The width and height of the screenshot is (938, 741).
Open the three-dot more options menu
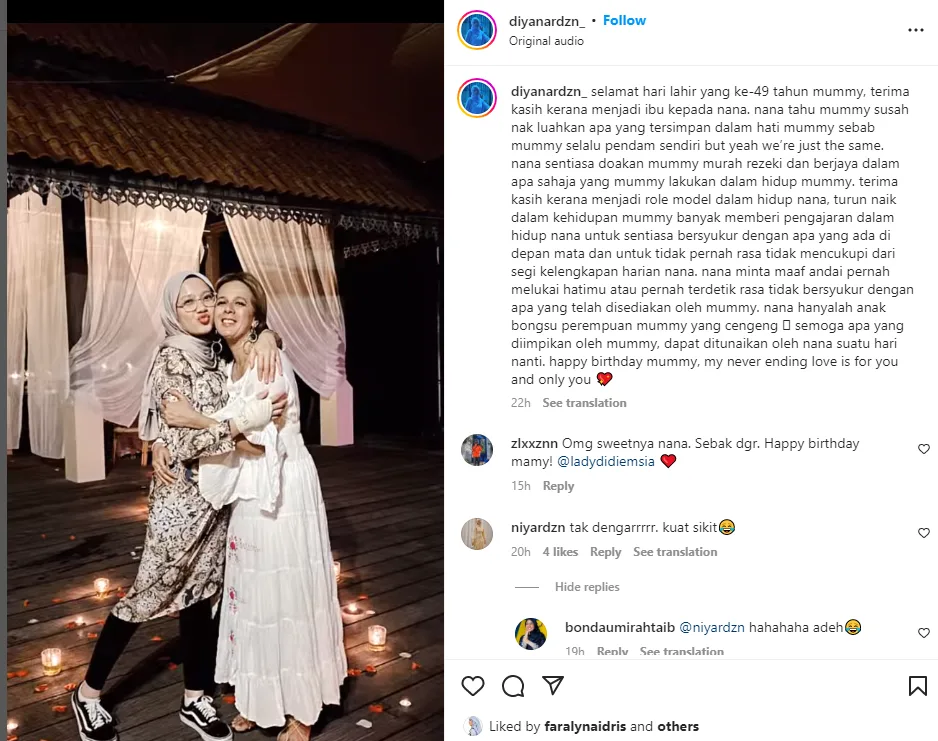coord(916,30)
